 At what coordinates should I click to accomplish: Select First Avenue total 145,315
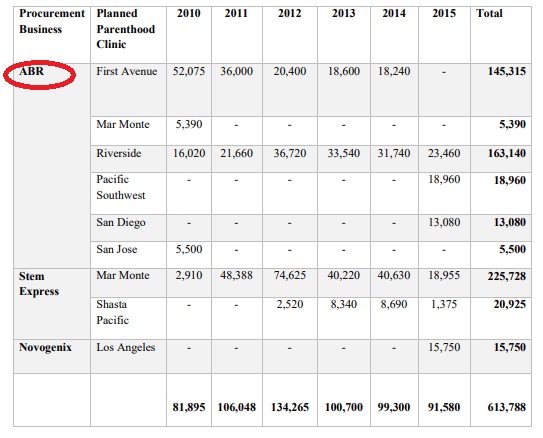click(x=507, y=71)
